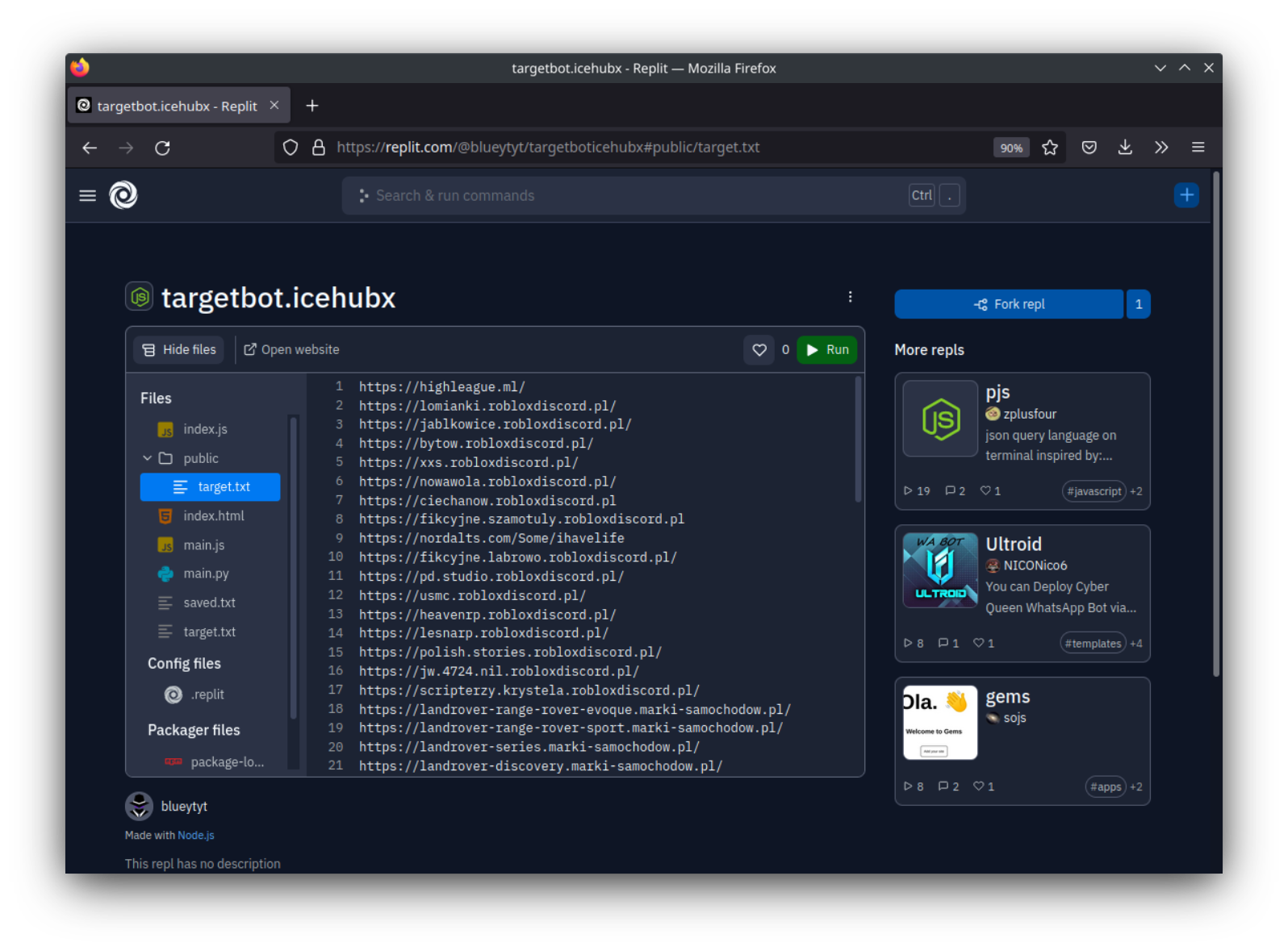Screen dimensions: 1288x951
Task: Open the gems repl card title
Action: click(1008, 697)
